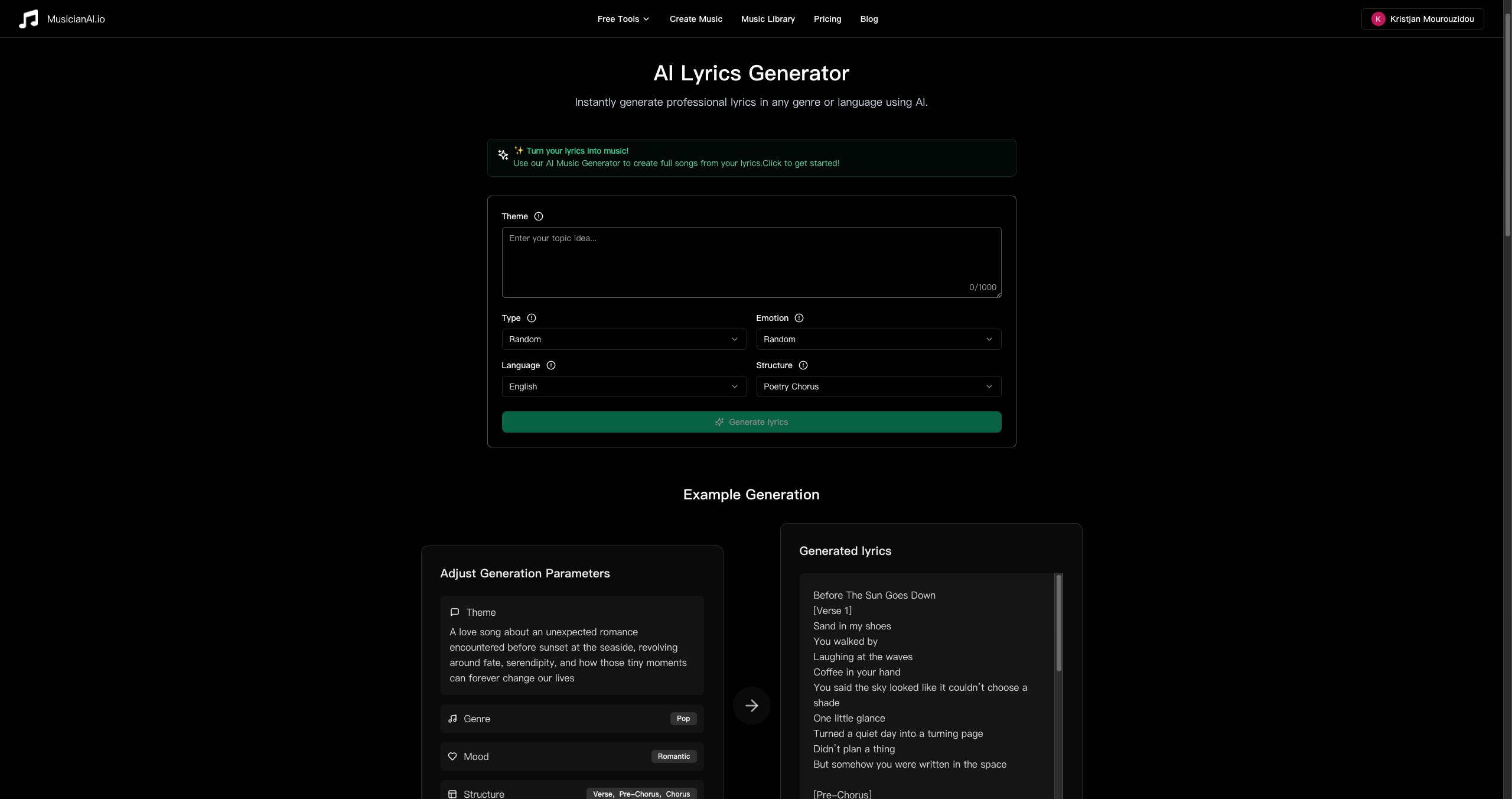Screen dimensions: 1512x799
Task: Click the heart icon beside Mood
Action: (452, 756)
